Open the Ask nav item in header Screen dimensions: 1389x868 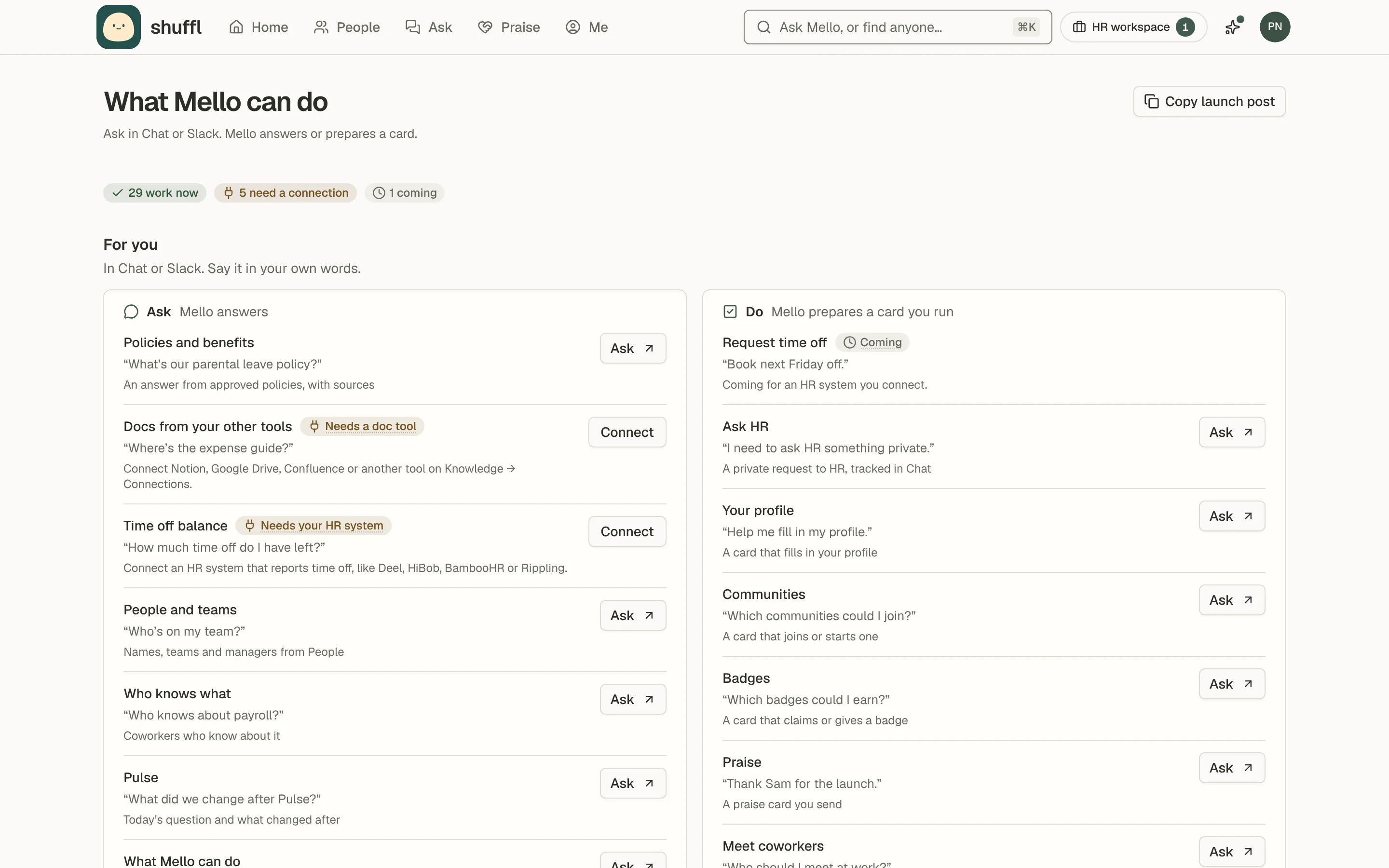click(429, 27)
